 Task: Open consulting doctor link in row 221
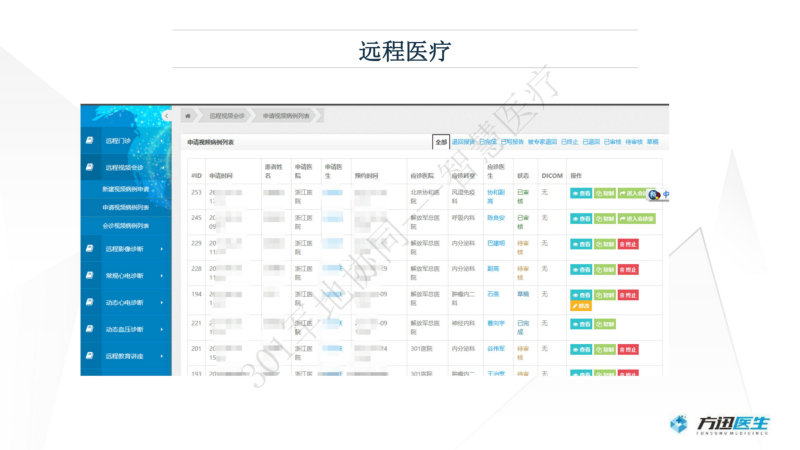tap(495, 323)
